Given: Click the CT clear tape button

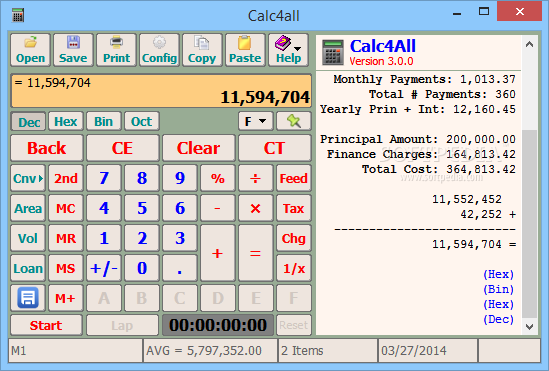Looking at the screenshot, I should click(x=274, y=148).
